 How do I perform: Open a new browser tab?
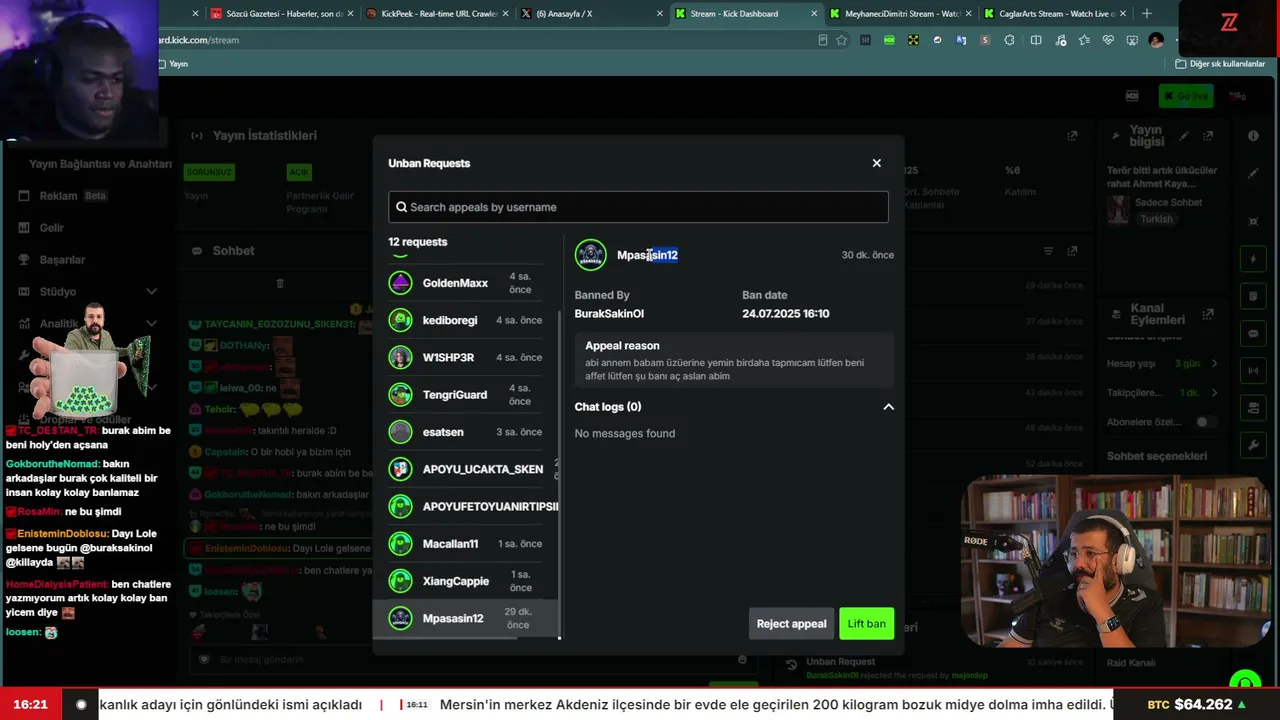click(x=1146, y=14)
